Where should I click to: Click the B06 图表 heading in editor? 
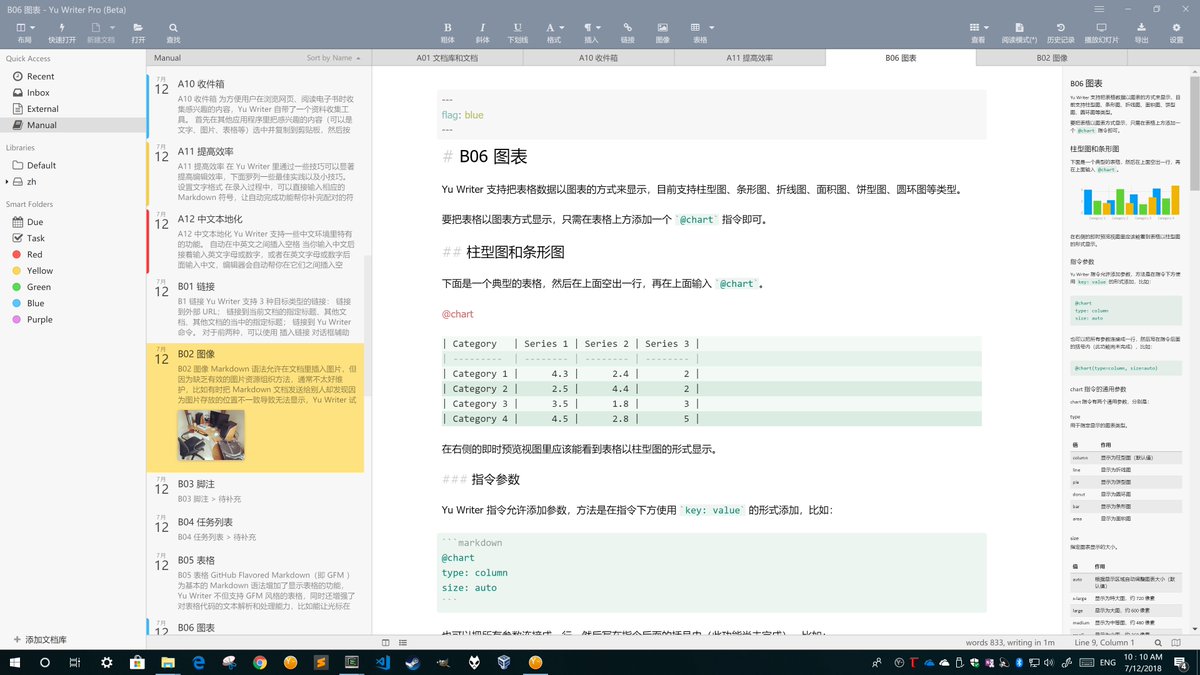[x=493, y=157]
